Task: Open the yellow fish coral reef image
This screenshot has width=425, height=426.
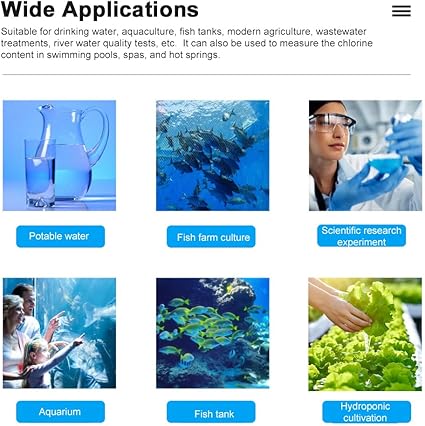Action: [212, 333]
